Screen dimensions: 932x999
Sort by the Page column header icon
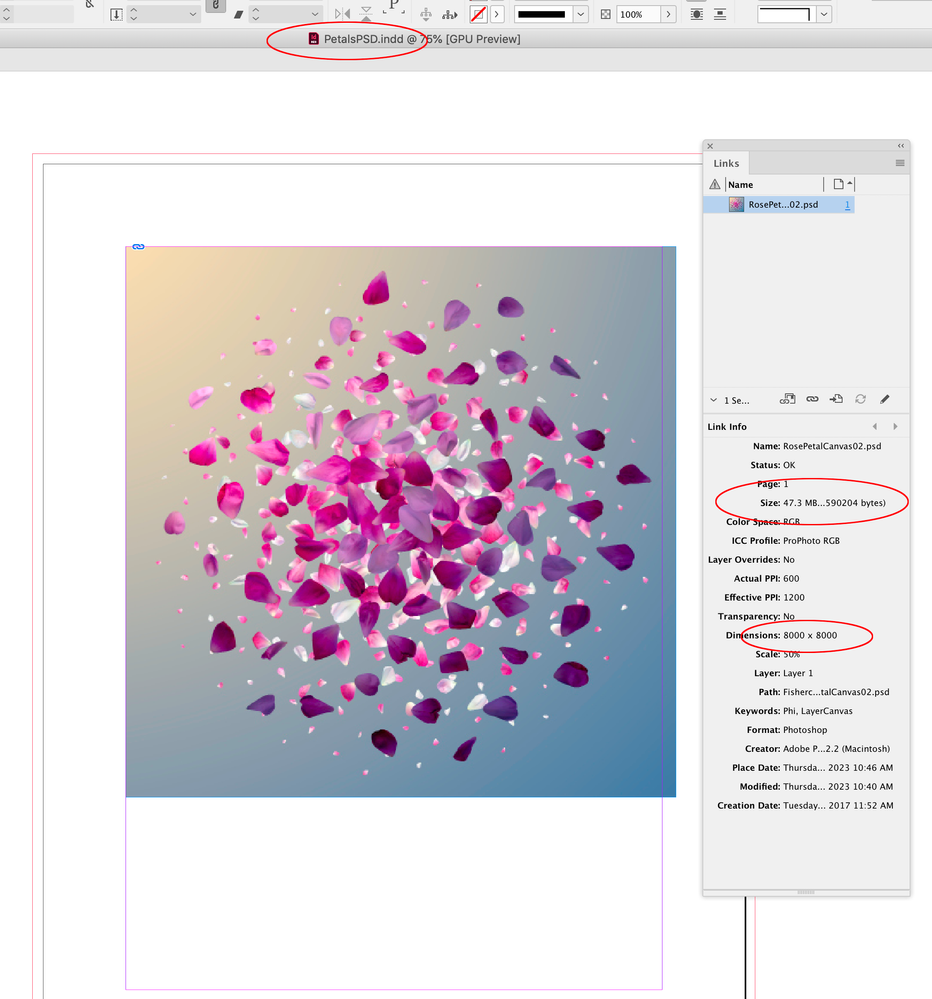(x=838, y=184)
